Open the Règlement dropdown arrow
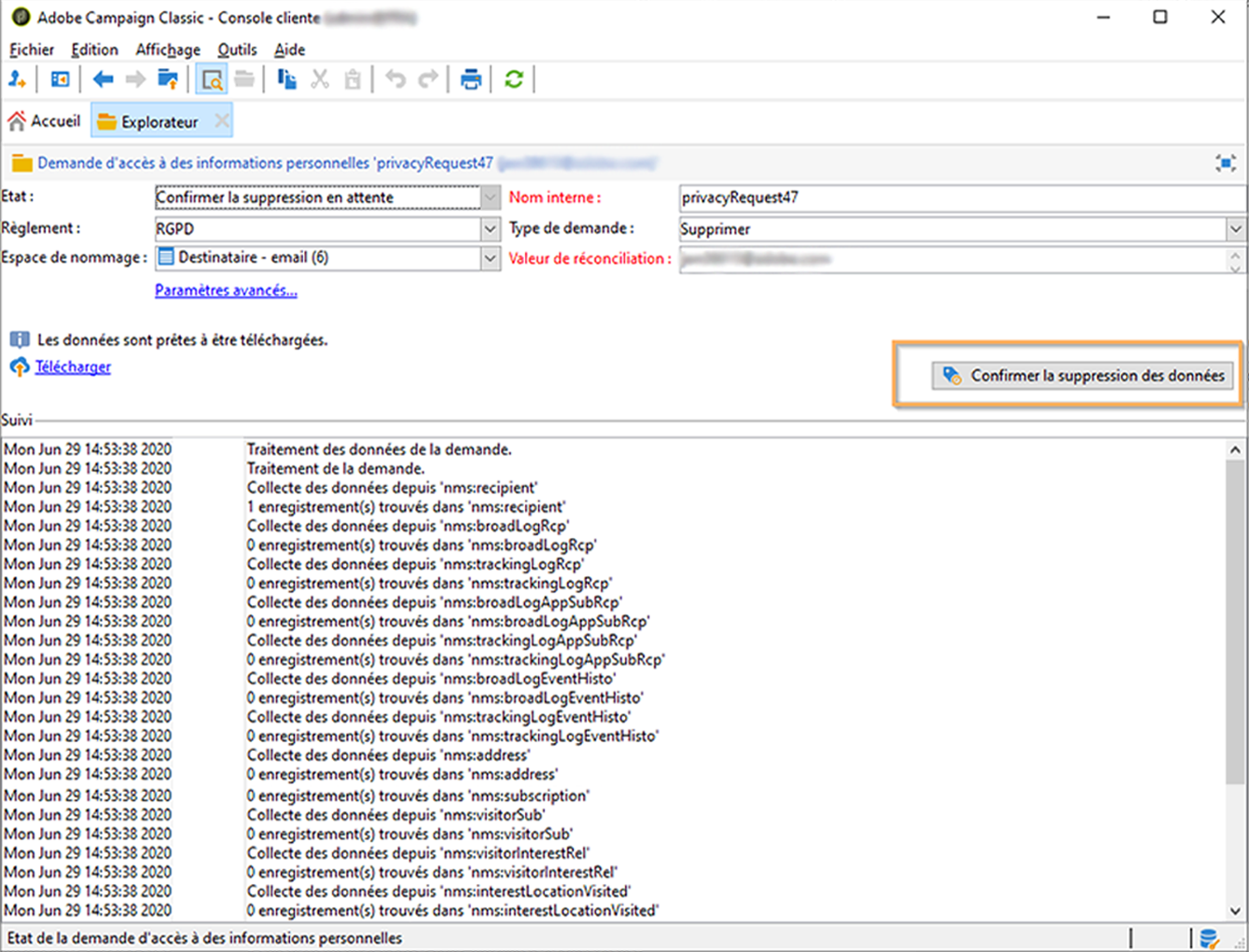1249x952 pixels. [x=491, y=228]
